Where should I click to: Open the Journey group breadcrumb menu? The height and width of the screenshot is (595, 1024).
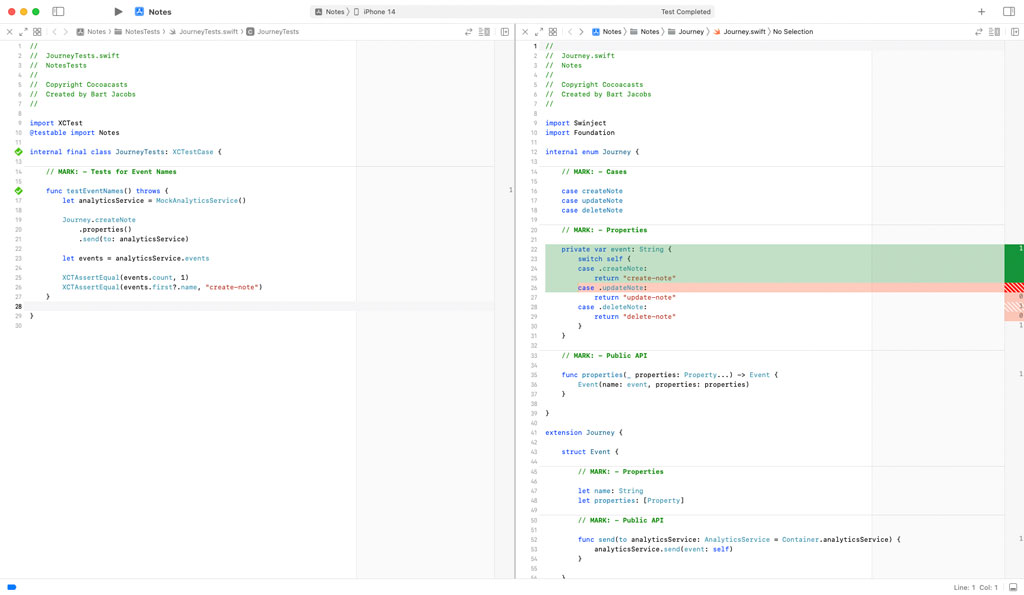click(x=690, y=31)
